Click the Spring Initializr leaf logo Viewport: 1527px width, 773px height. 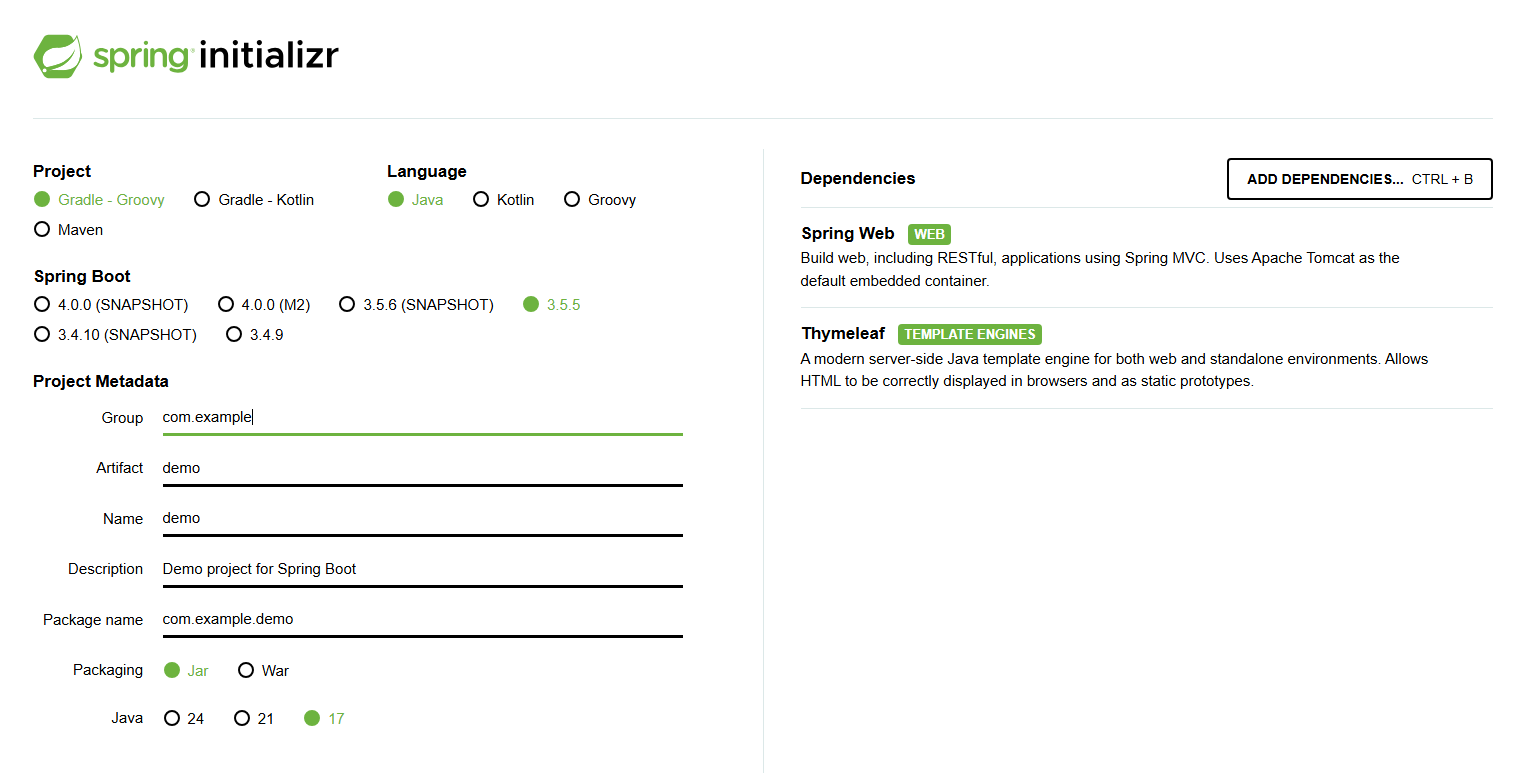tap(58, 56)
